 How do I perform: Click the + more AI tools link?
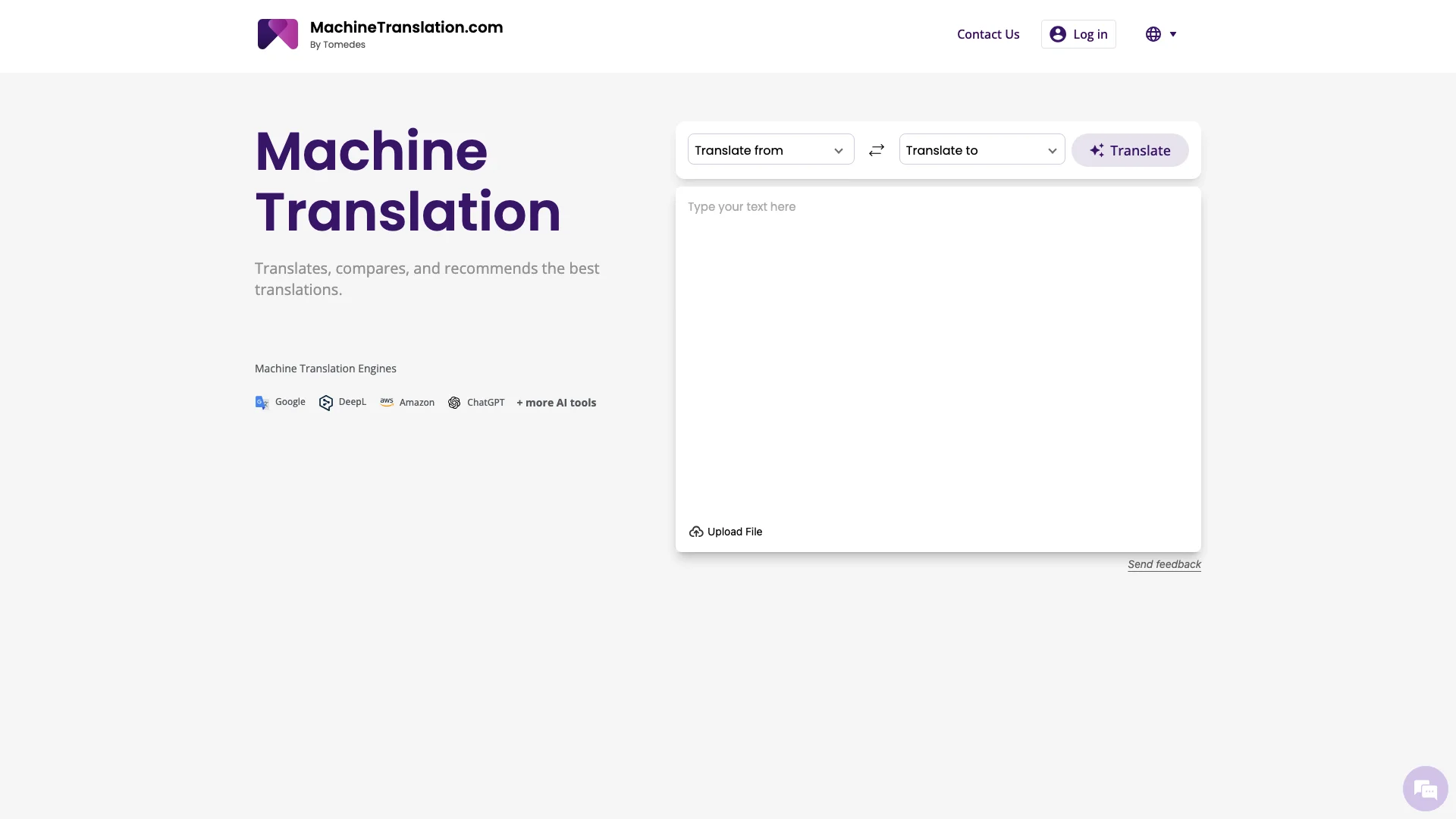coord(557,402)
